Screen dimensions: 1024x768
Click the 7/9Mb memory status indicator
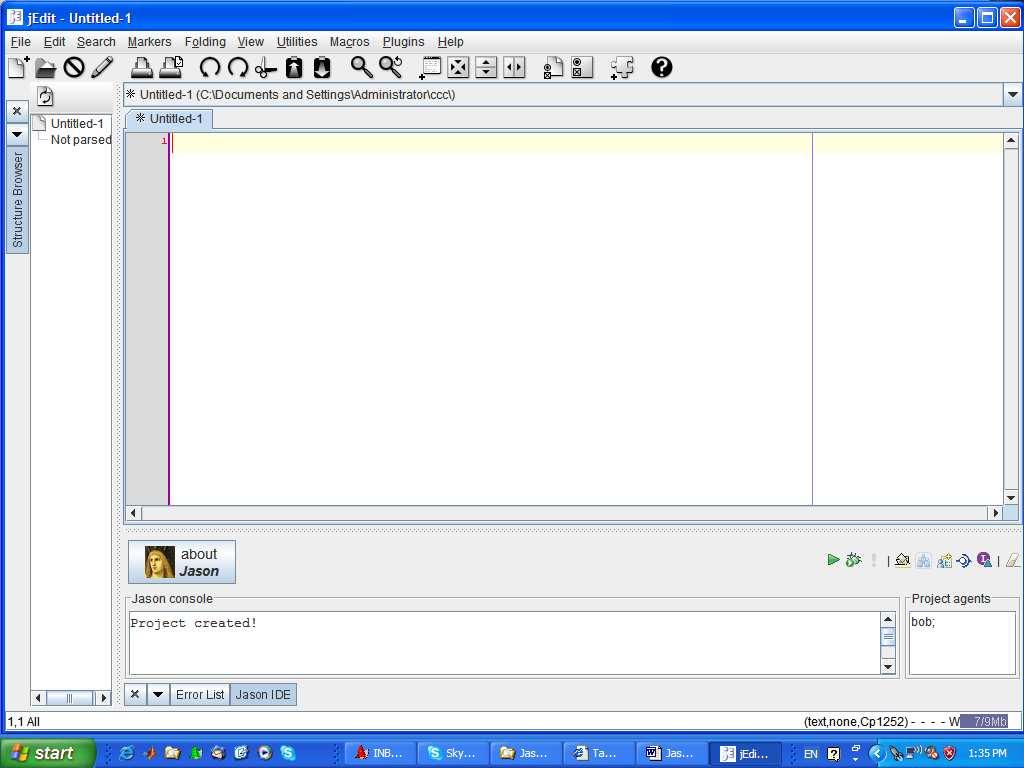click(x=984, y=722)
